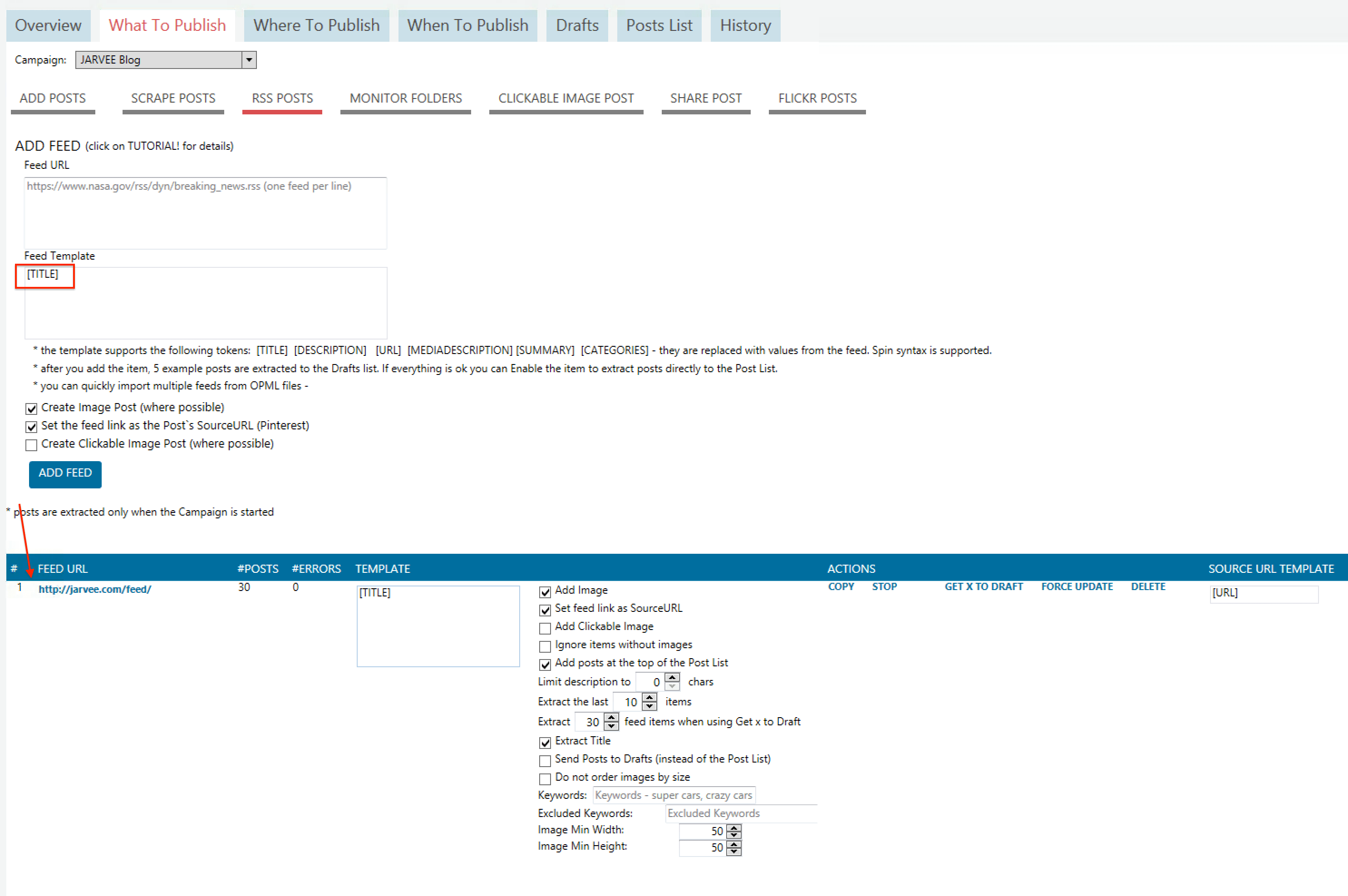1348x896 pixels.
Task: Toggle Create Image Post checkbox
Action: (x=31, y=409)
